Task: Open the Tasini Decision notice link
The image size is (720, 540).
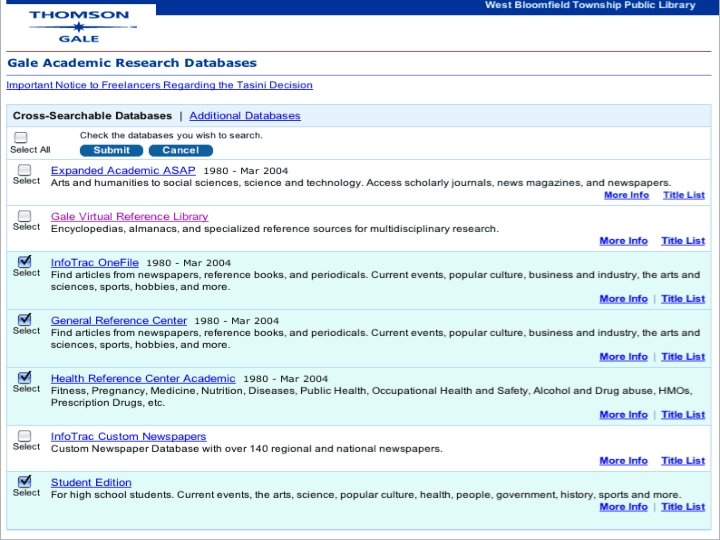Action: pos(159,85)
